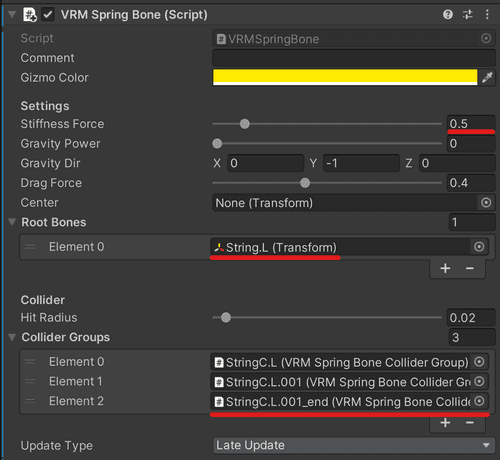The image size is (500, 460).
Task: Open the Update Type dropdown
Action: [354, 445]
